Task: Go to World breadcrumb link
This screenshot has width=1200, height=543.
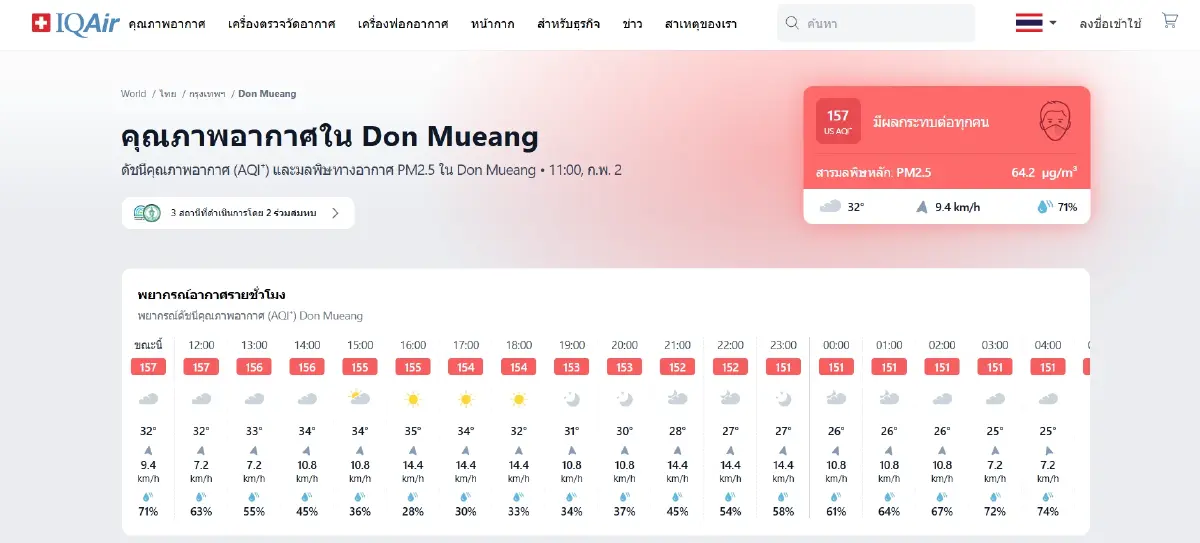Action: (x=133, y=94)
